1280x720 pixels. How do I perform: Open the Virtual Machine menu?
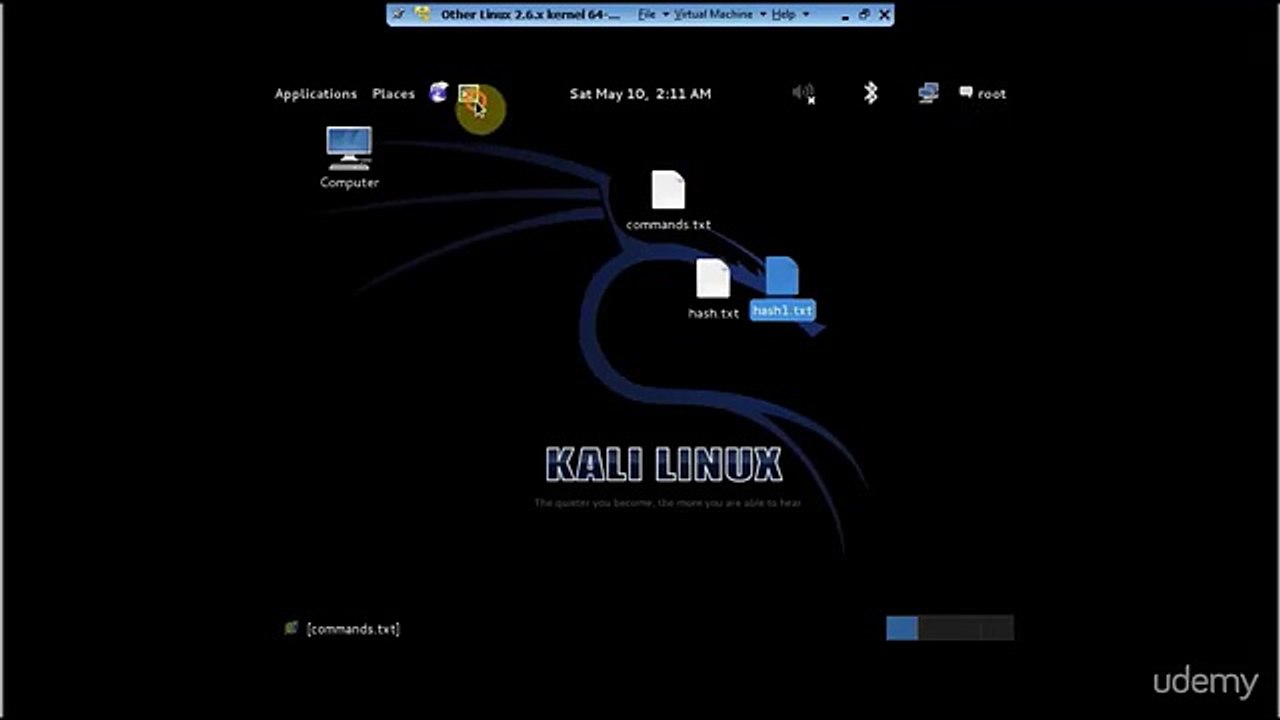pos(713,14)
